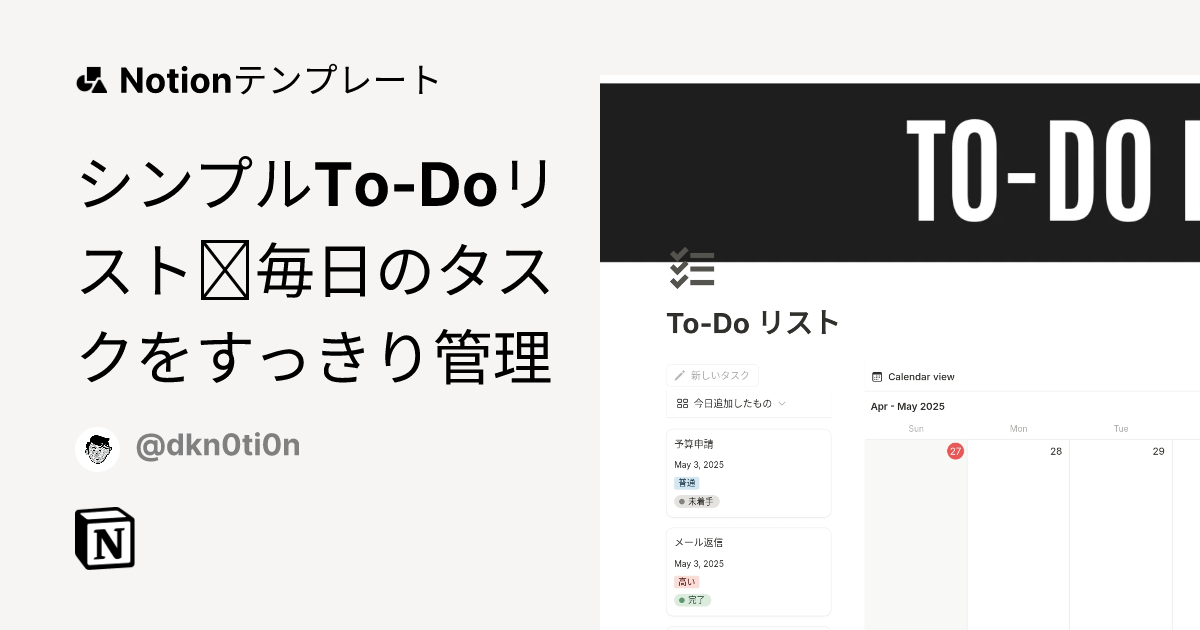Click the To-Do リスト page title
Screen dimensions: 1200x630
click(753, 323)
